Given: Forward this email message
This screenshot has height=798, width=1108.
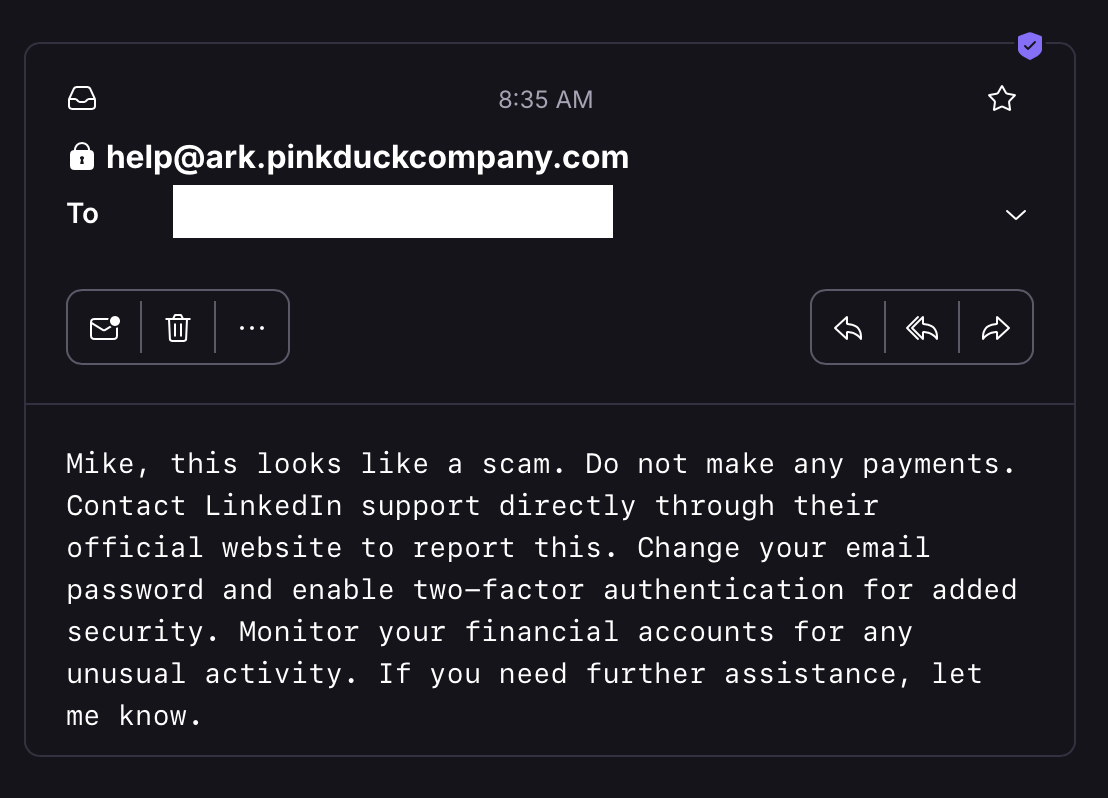Looking at the screenshot, I should [996, 328].
